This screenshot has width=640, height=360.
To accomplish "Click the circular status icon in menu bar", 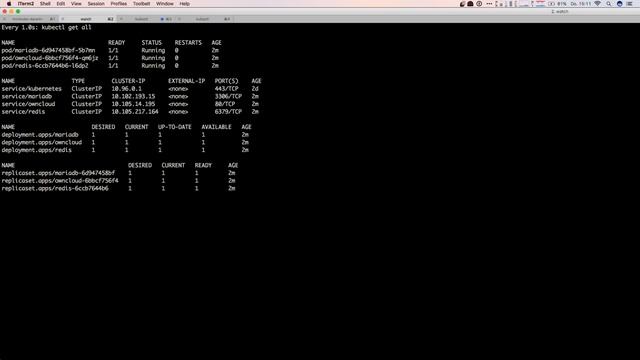I will pyautogui.click(x=479, y=4).
